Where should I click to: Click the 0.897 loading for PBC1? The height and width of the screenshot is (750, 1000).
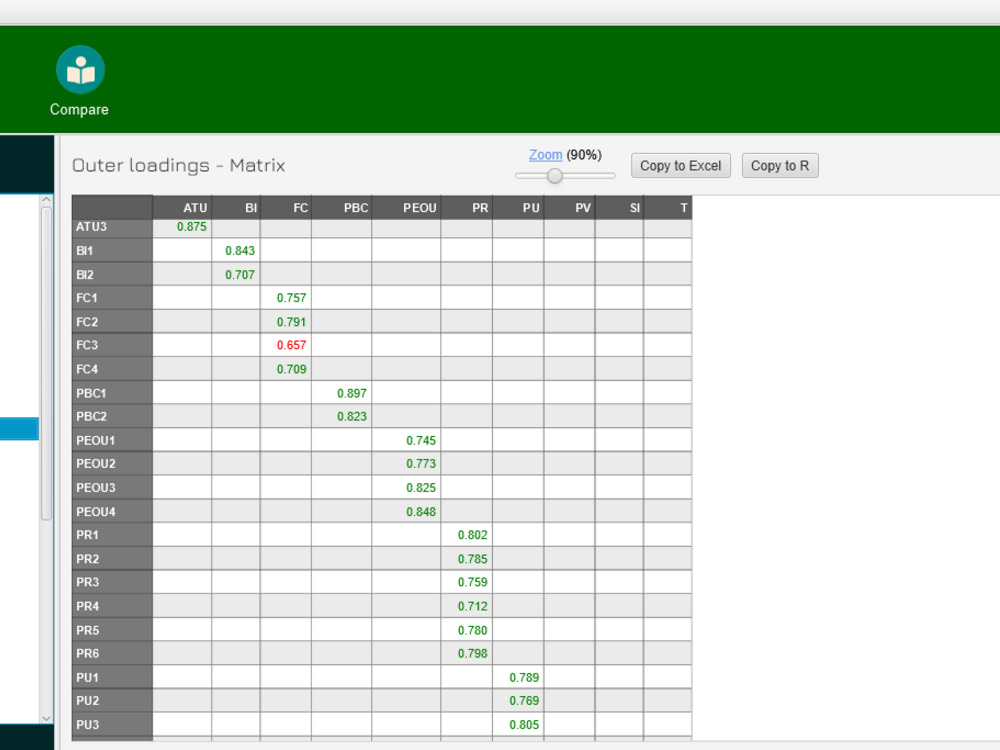(352, 393)
